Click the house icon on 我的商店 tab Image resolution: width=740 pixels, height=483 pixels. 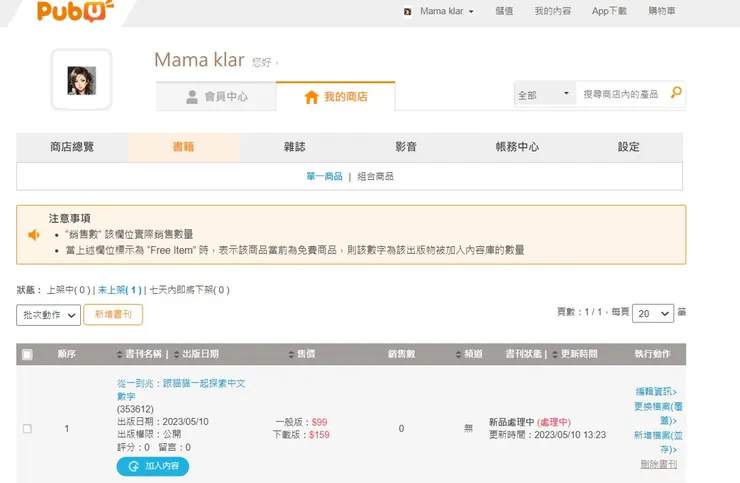[311, 97]
